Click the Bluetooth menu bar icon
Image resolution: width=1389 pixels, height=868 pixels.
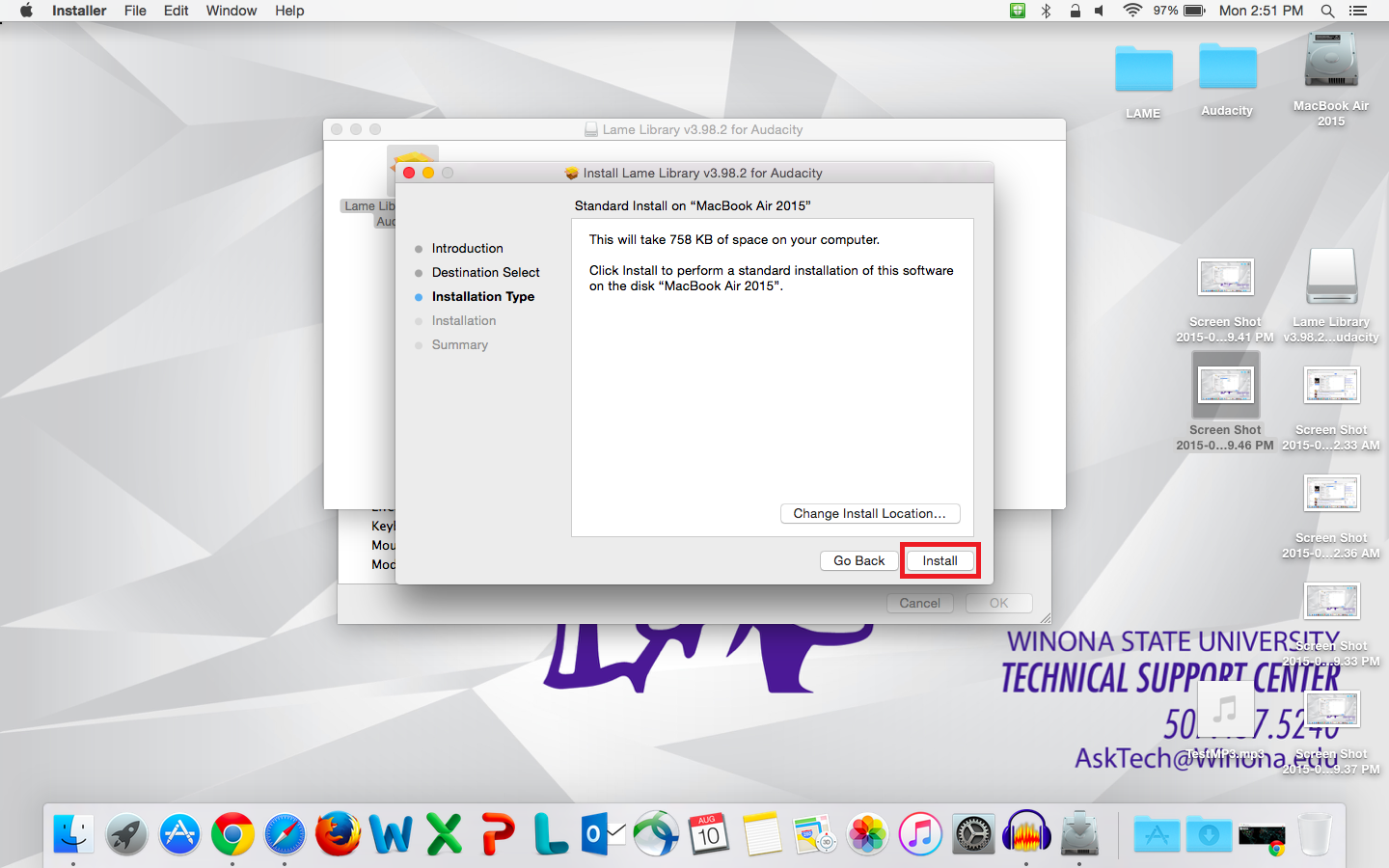click(1047, 11)
